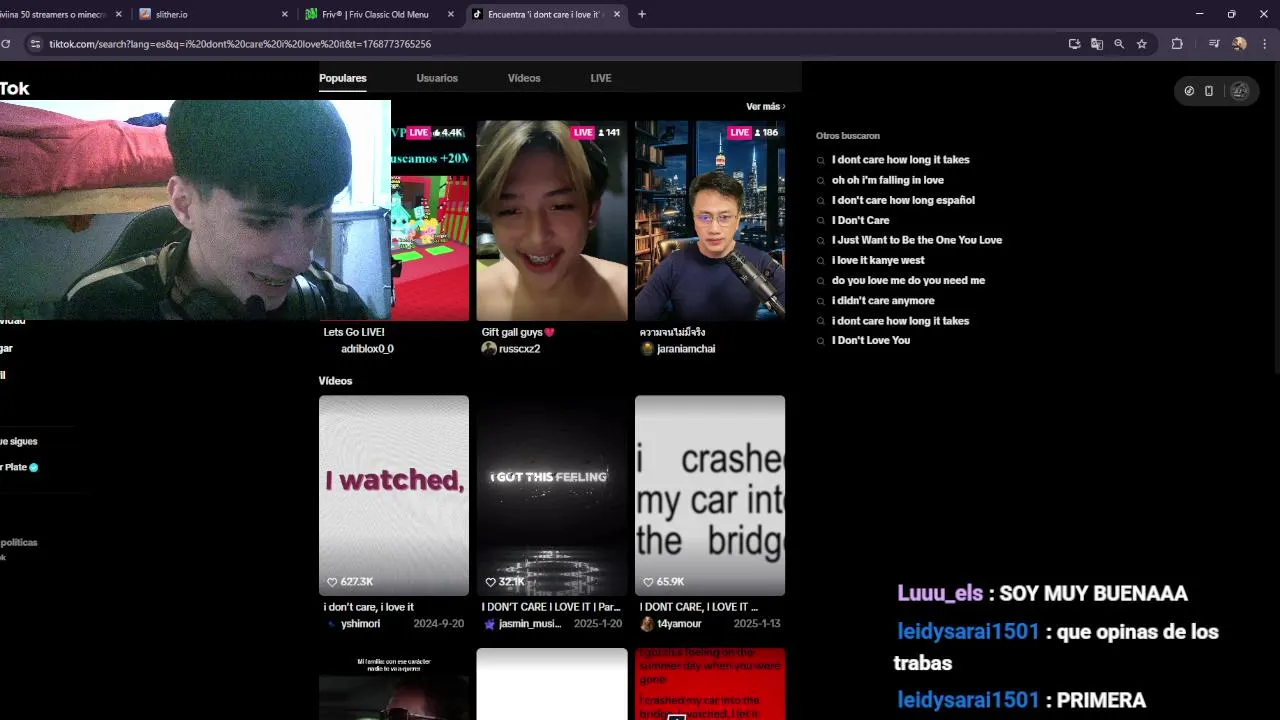Click russcxz2 avatar icon
Screen dimensions: 1280x720
click(x=489, y=349)
